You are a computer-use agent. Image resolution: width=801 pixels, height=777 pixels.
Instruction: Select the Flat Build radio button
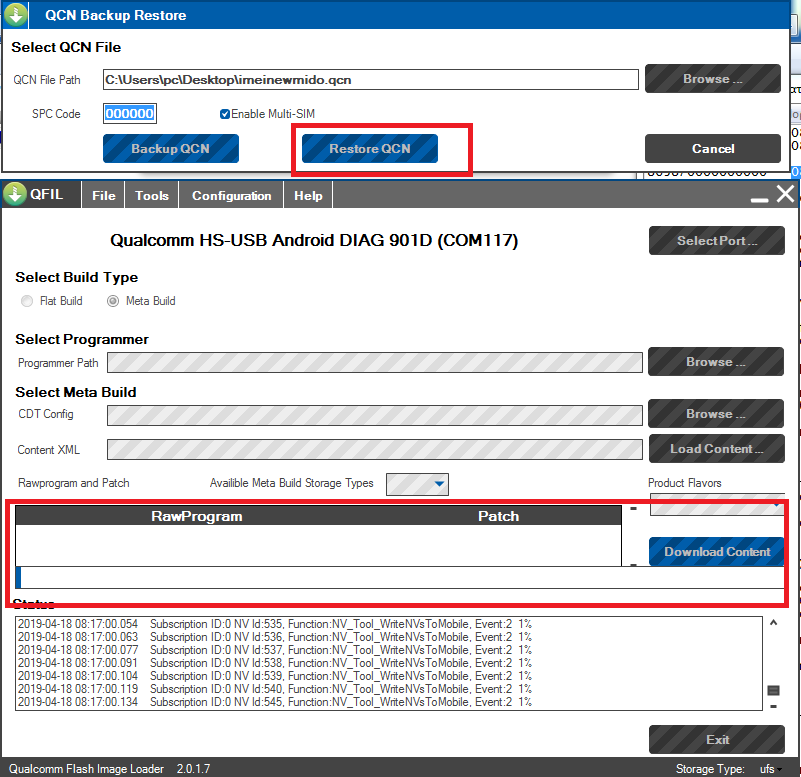(27, 301)
